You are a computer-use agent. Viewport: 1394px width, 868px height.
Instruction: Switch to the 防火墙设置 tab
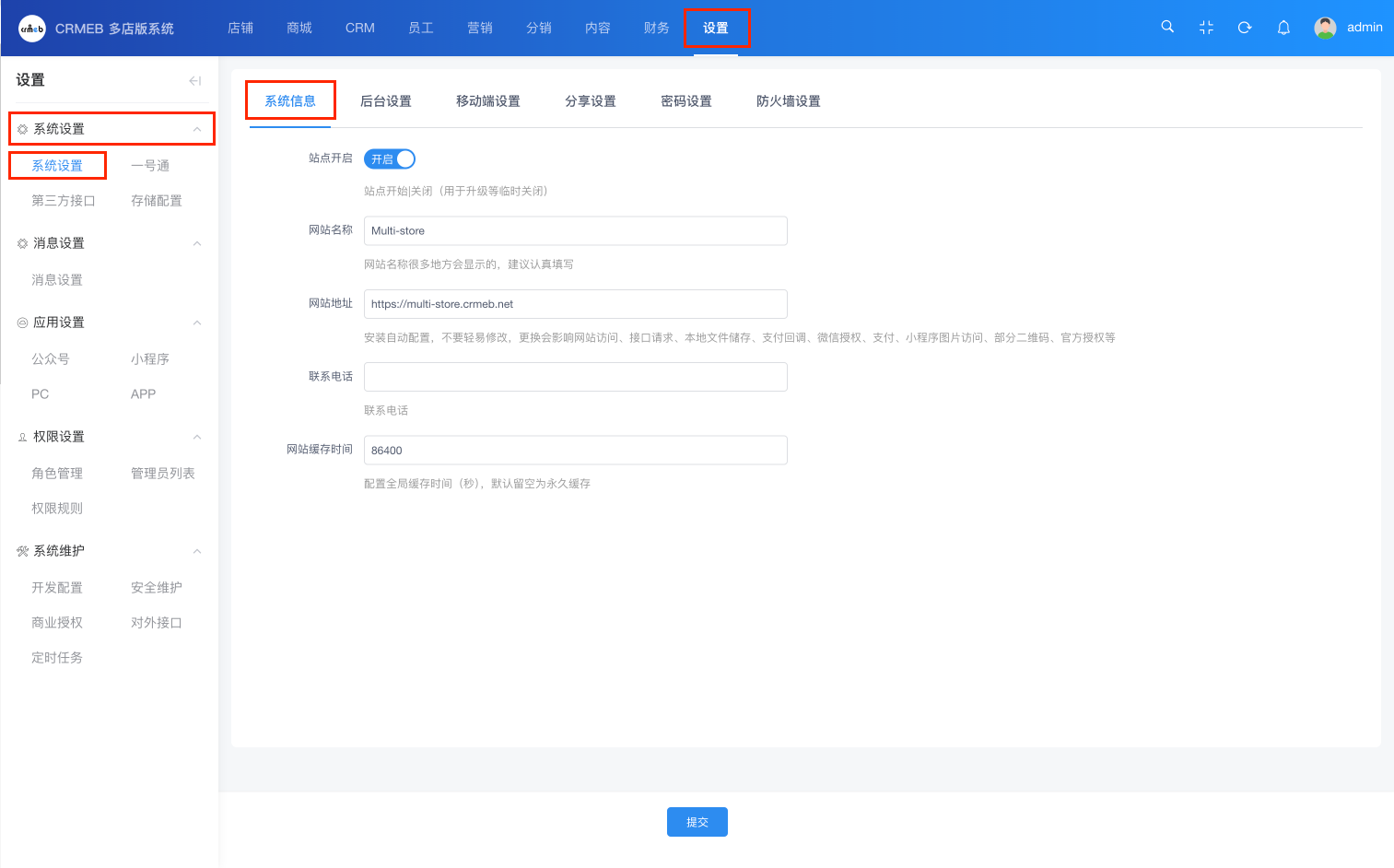(789, 101)
